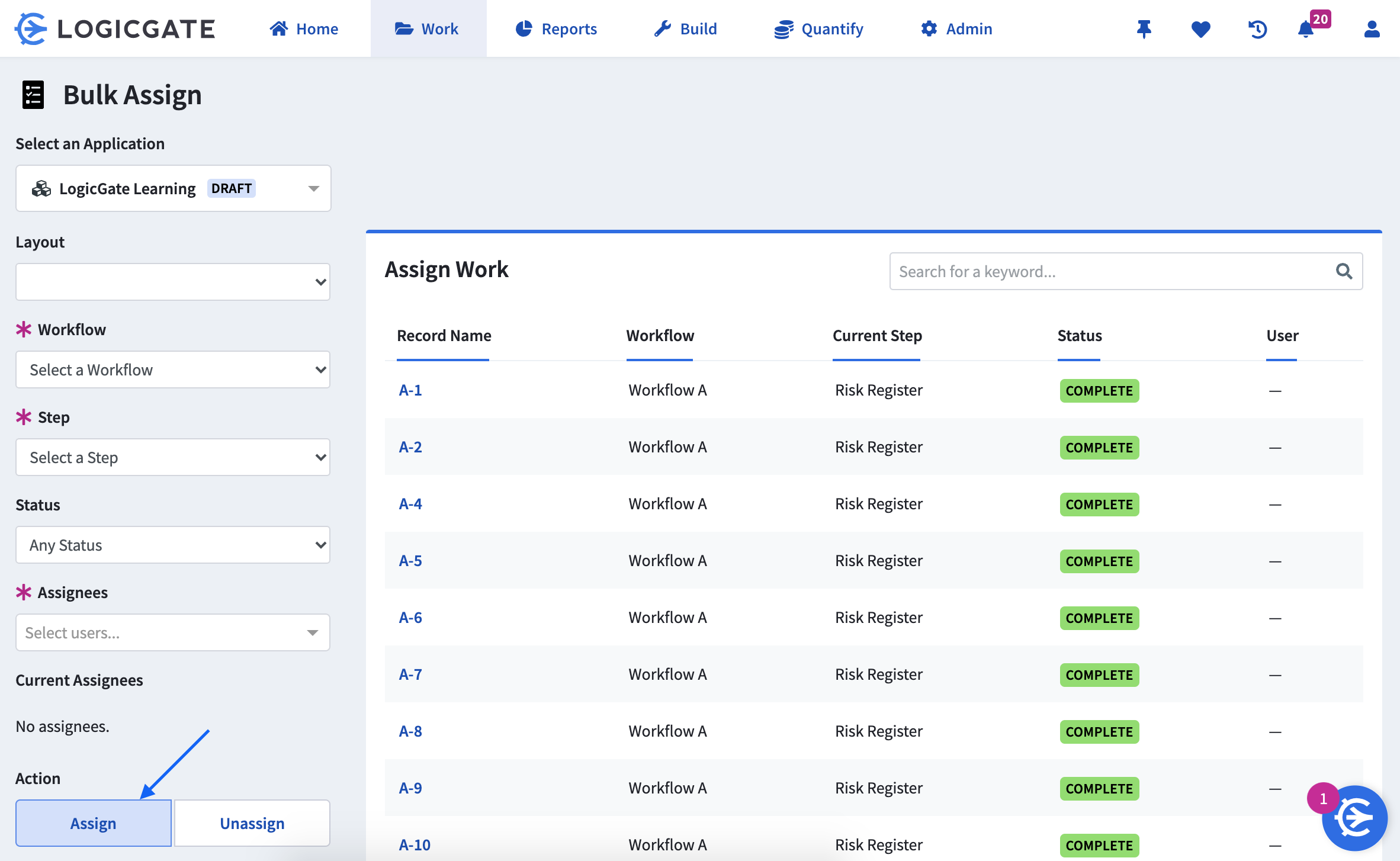Sort by Current Step column
This screenshot has height=861, width=1400.
[x=877, y=336]
